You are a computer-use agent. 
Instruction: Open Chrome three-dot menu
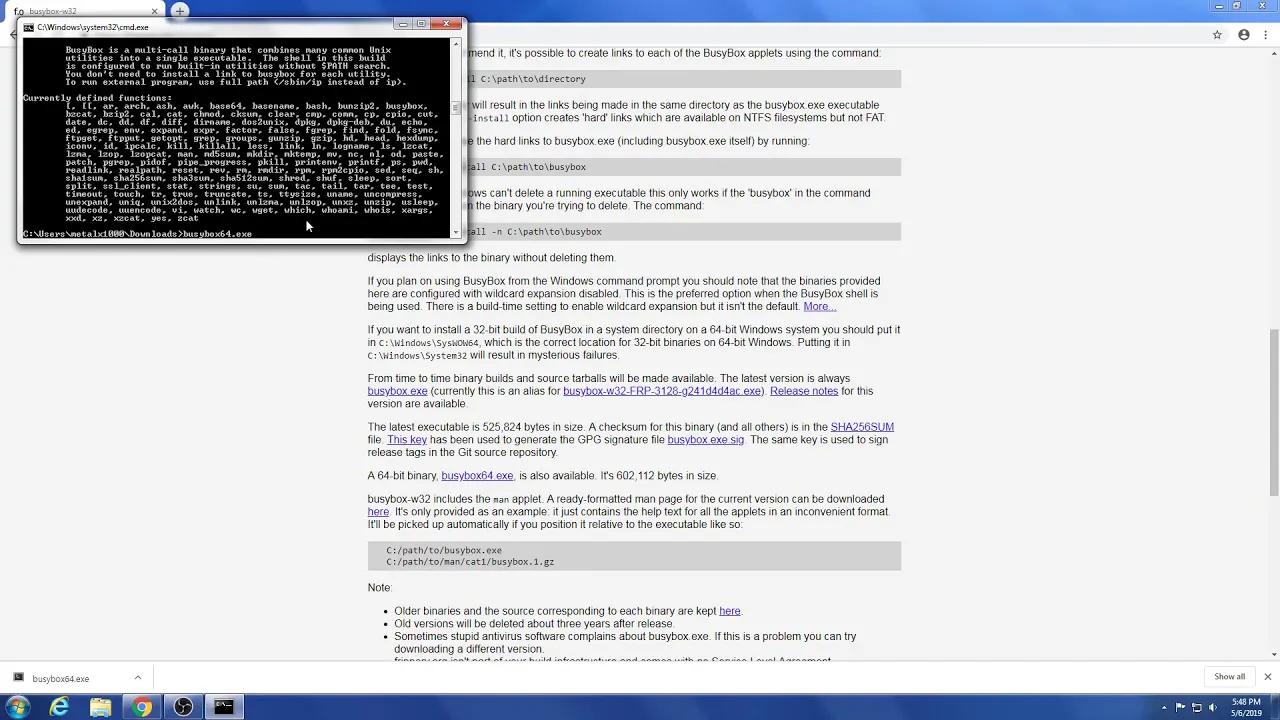pos(1266,35)
